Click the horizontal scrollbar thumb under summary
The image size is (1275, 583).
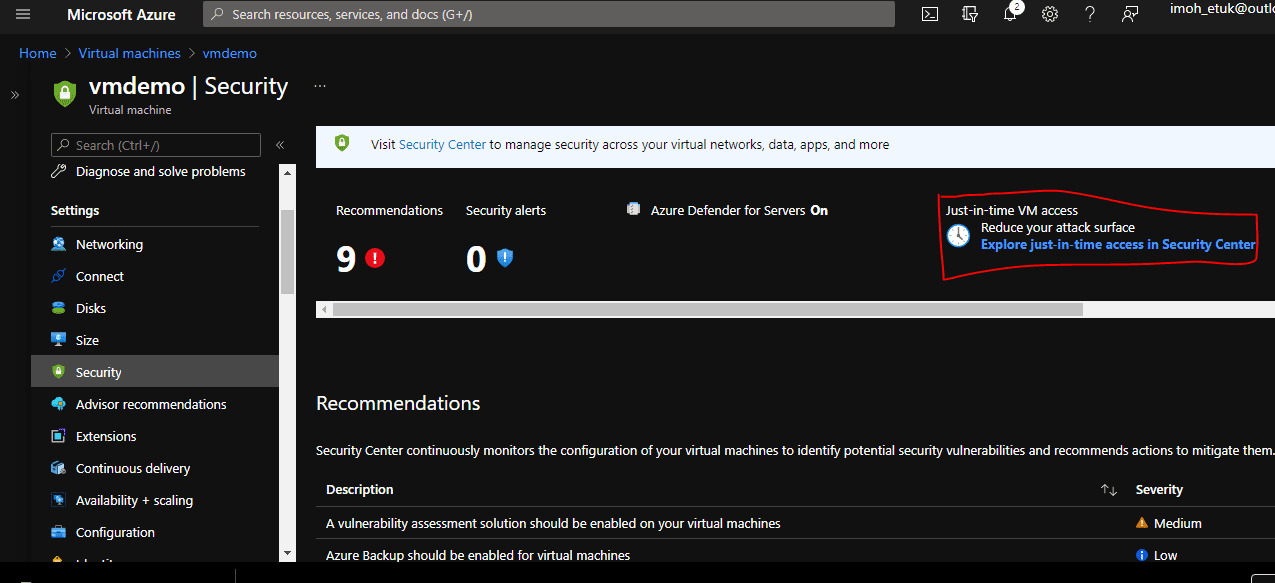pyautogui.click(x=708, y=310)
